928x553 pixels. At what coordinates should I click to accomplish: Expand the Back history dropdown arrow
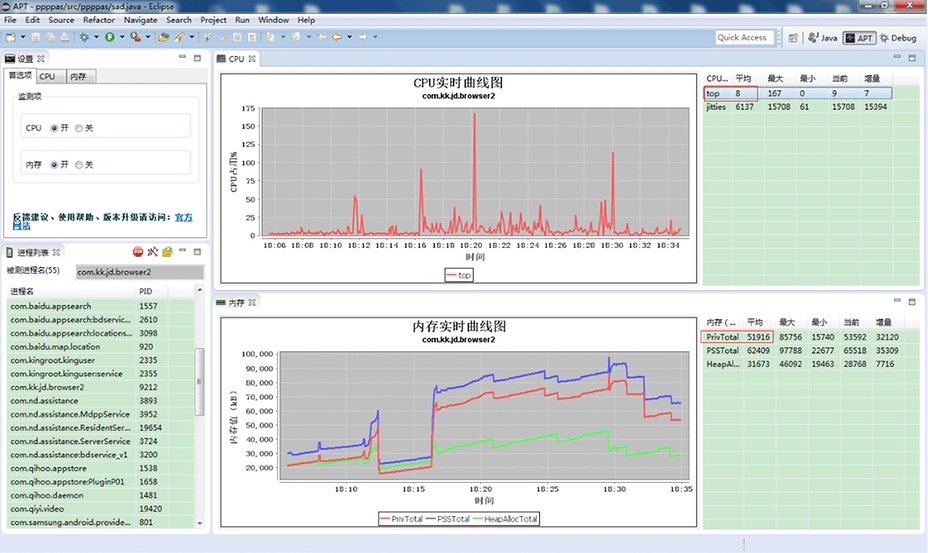tap(349, 37)
